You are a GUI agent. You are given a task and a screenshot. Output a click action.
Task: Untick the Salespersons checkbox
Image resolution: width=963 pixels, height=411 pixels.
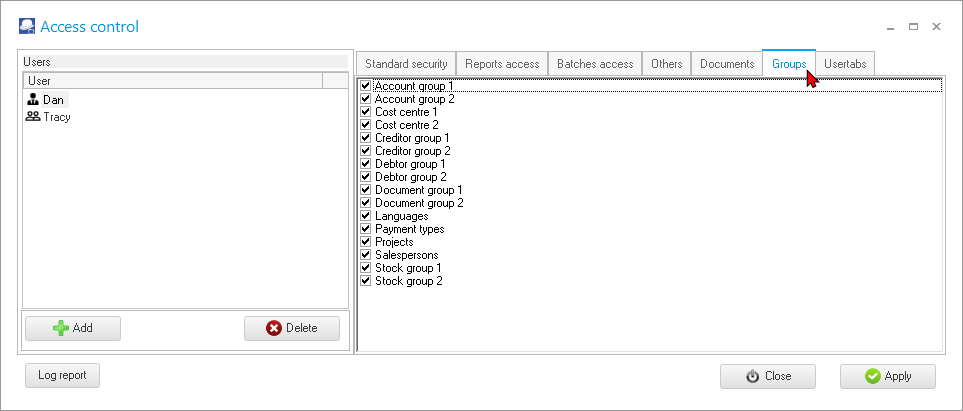[365, 255]
